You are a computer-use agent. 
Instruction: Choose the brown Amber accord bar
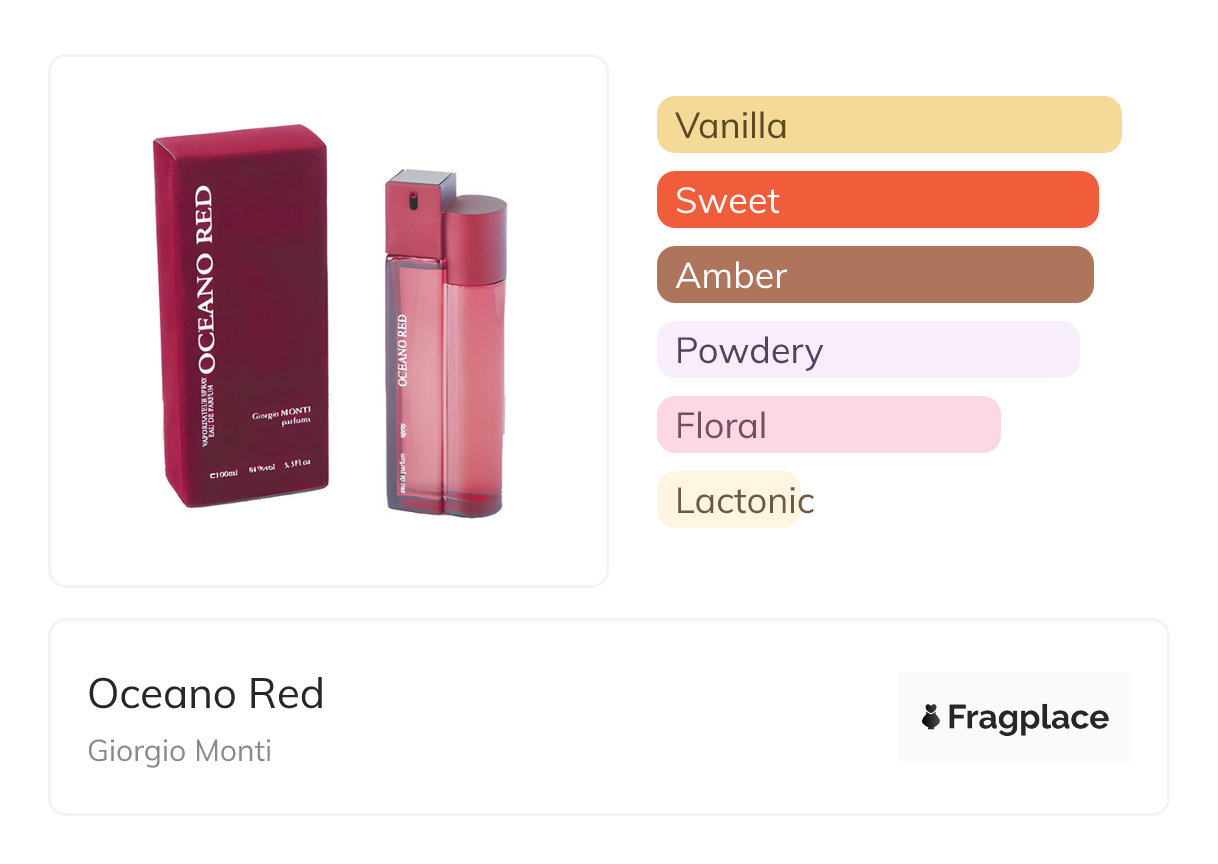[874, 275]
